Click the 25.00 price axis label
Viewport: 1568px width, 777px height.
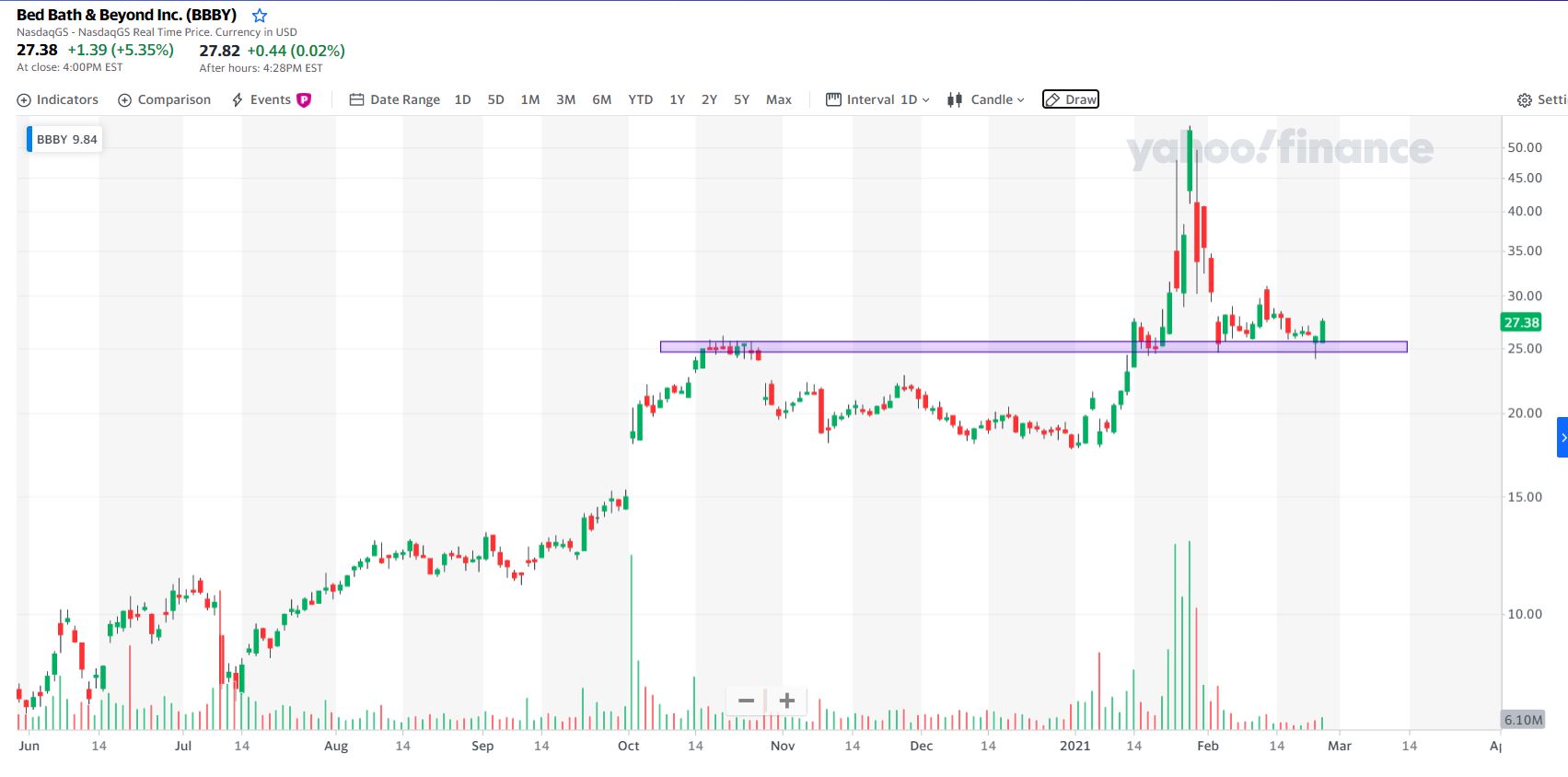tap(1524, 349)
